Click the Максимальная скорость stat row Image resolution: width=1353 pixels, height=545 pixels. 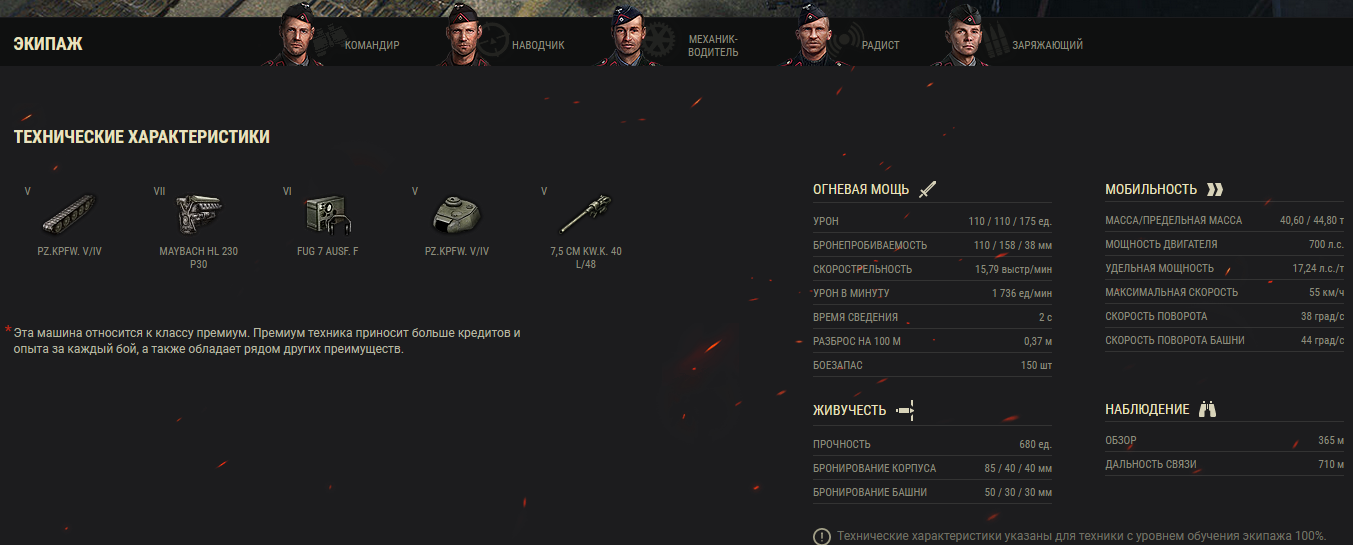1229,292
